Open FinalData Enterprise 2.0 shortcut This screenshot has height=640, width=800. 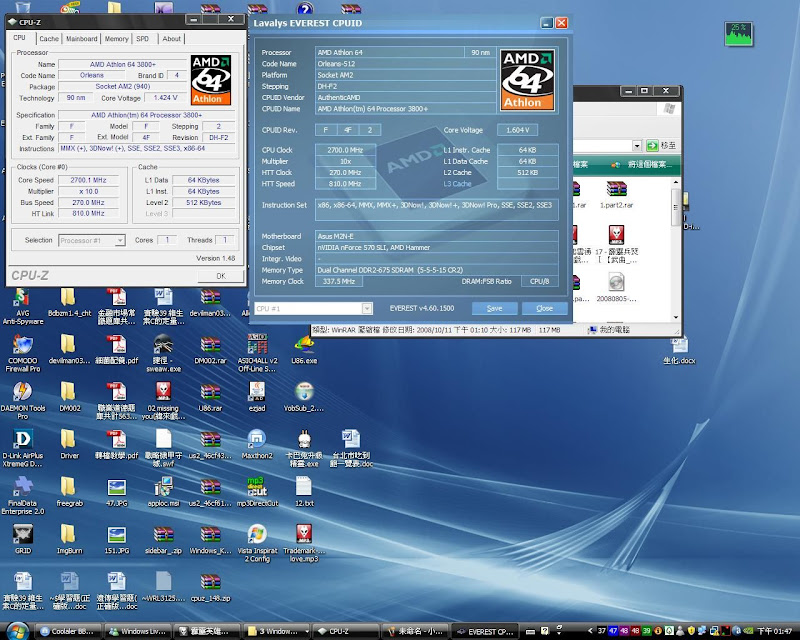pos(22,496)
